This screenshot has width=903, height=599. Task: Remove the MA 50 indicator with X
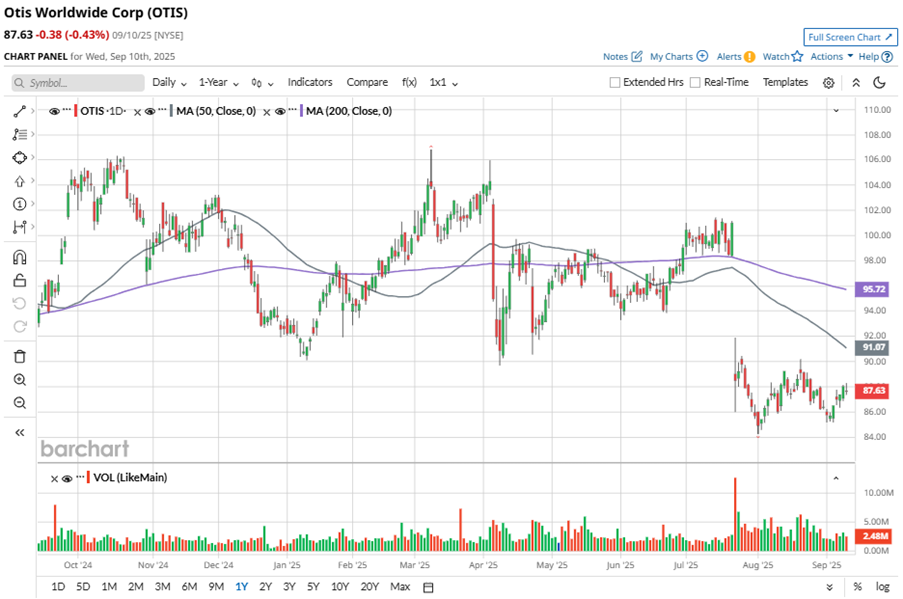pos(137,112)
